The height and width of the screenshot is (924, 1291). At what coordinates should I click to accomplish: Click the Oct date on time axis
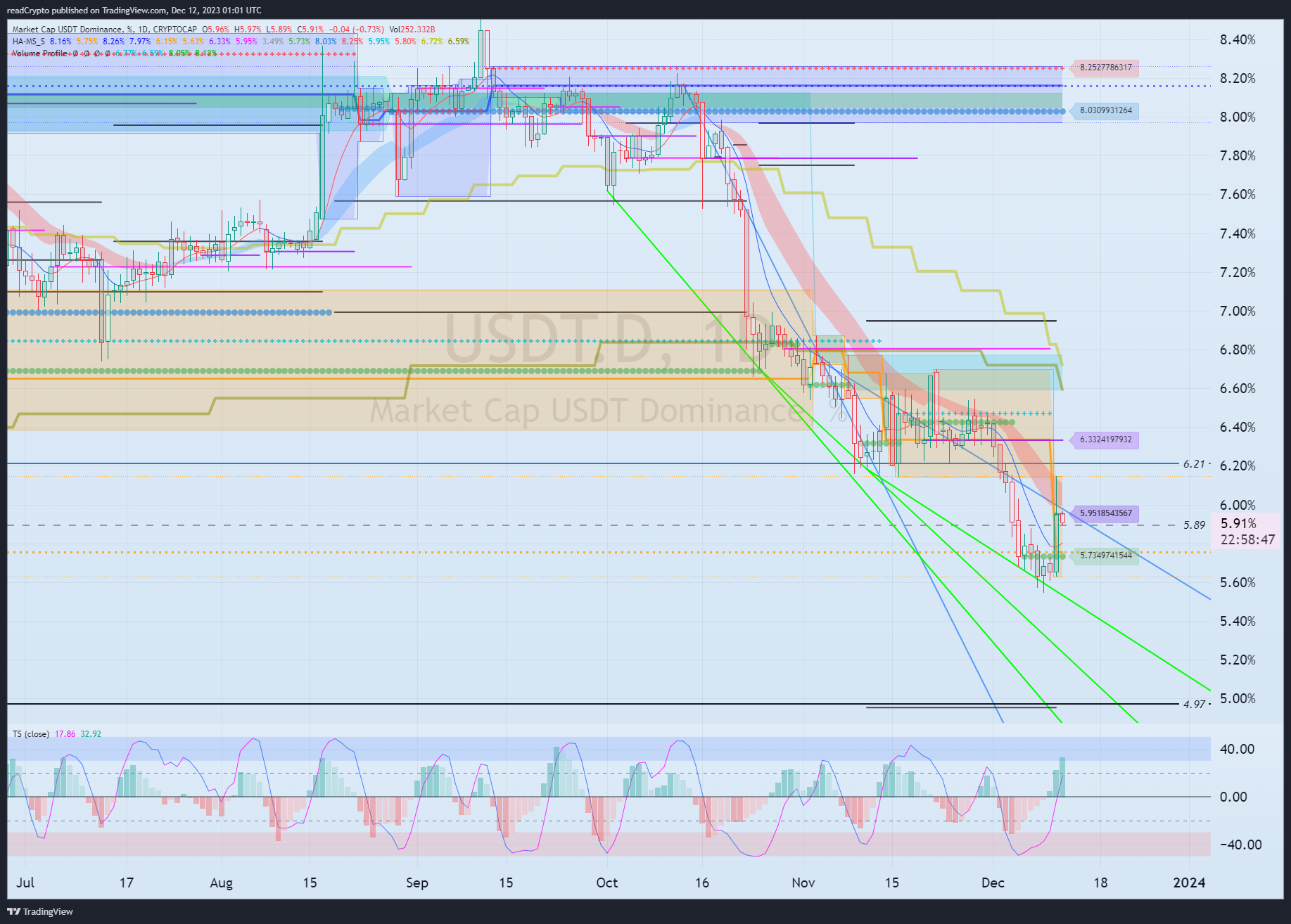(606, 883)
